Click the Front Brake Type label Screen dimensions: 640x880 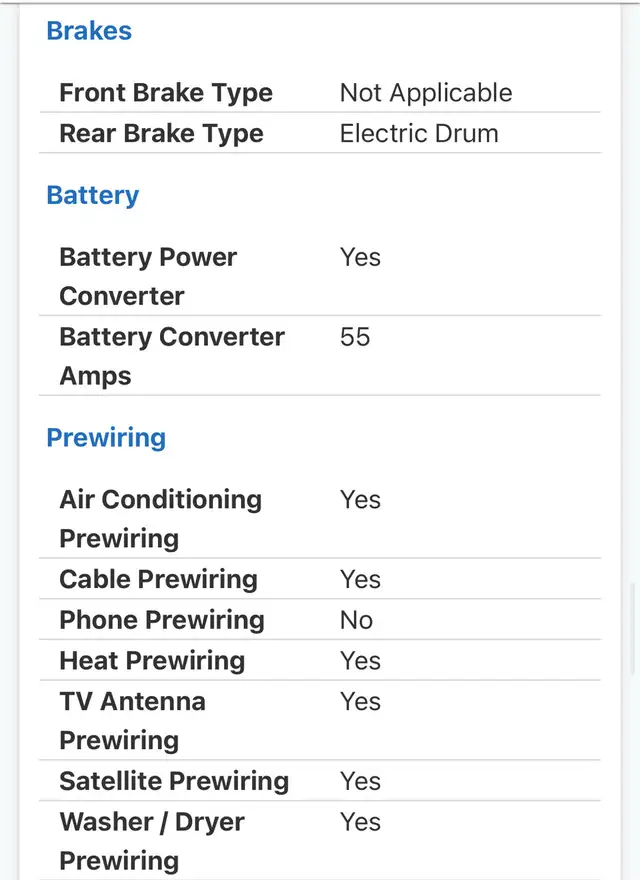click(166, 93)
